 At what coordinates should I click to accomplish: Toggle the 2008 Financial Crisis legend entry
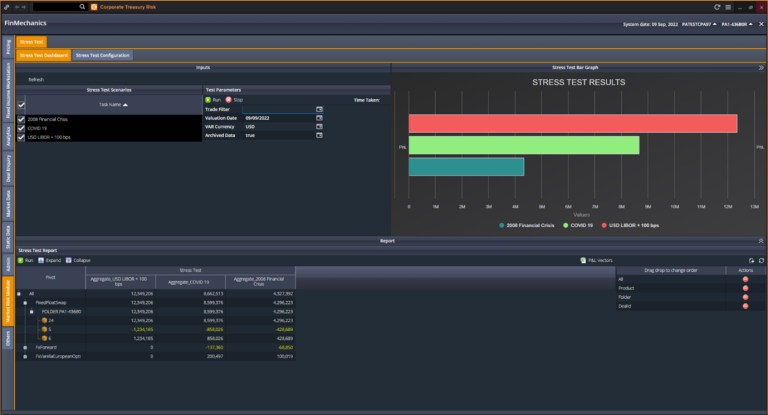tap(527, 225)
